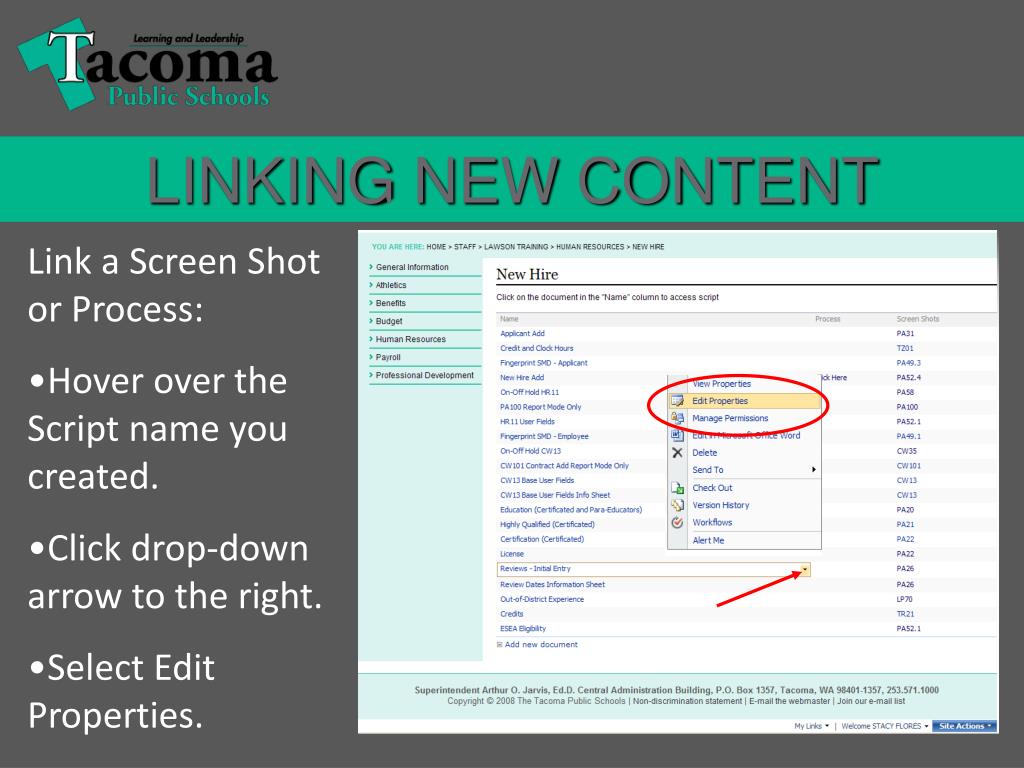Open Payroll in the sidebar
This screenshot has height=768, width=1024.
click(388, 357)
